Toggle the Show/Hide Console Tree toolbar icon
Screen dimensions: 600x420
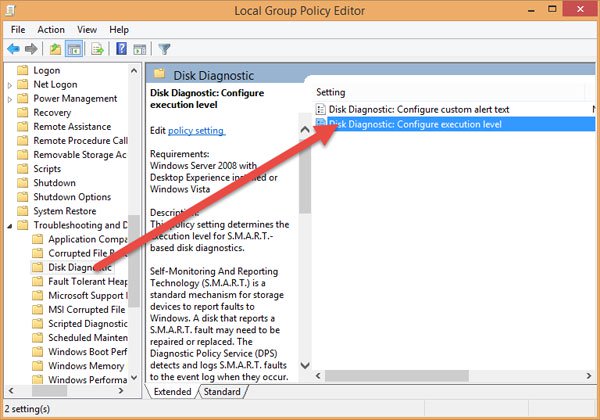[x=74, y=49]
